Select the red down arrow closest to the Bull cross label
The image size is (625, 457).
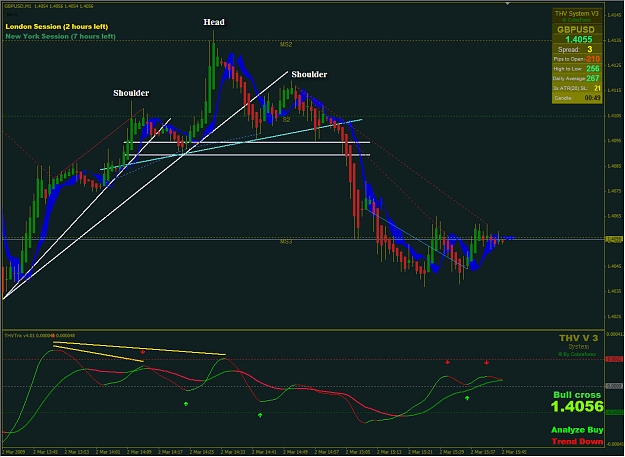coord(487,362)
